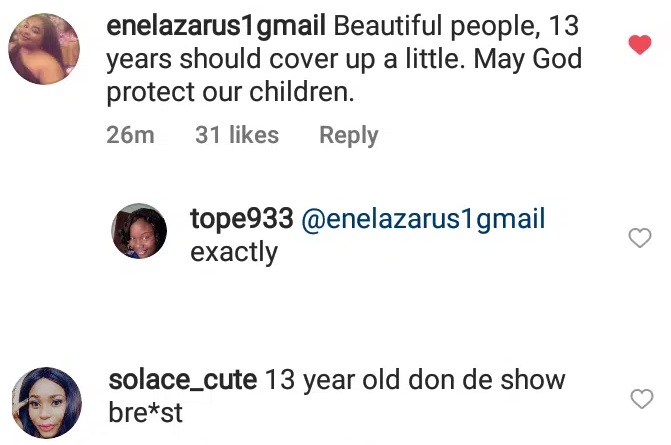Tap solace_cute's profile avatar

click(45, 402)
